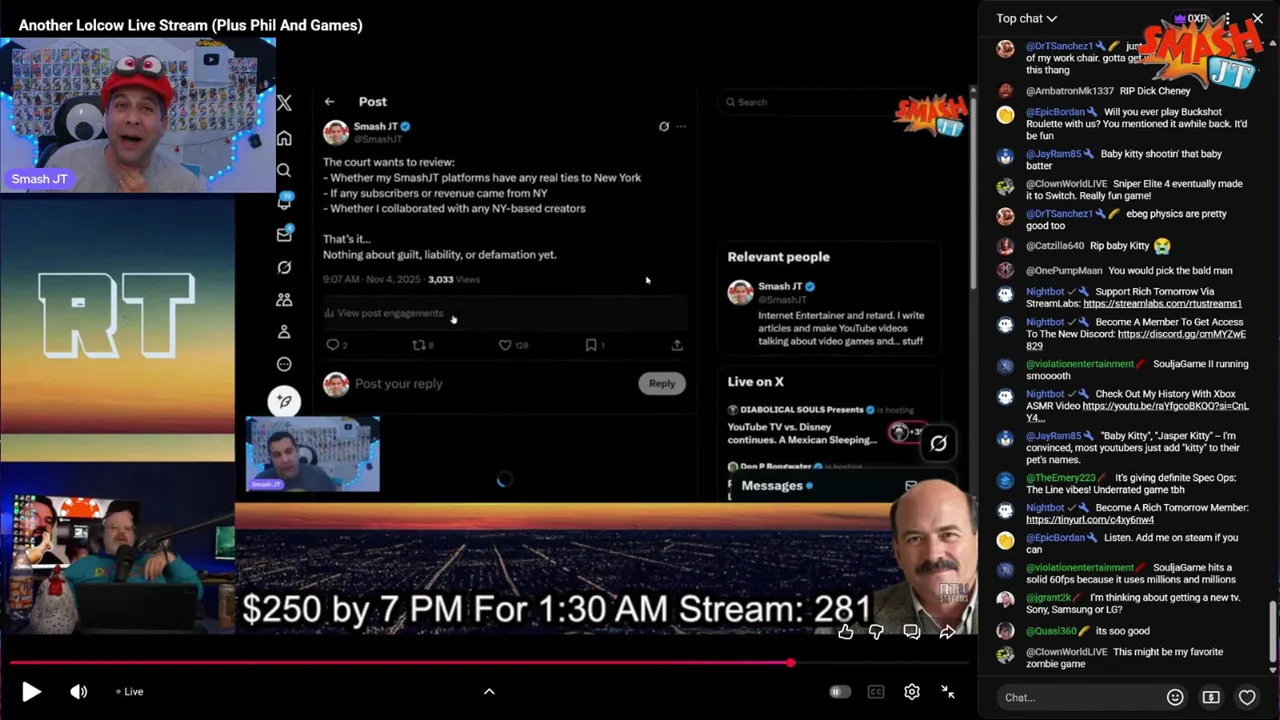Image resolution: width=1280 pixels, height=720 pixels.
Task: Send a heart reaction in chat
Action: click(1247, 697)
